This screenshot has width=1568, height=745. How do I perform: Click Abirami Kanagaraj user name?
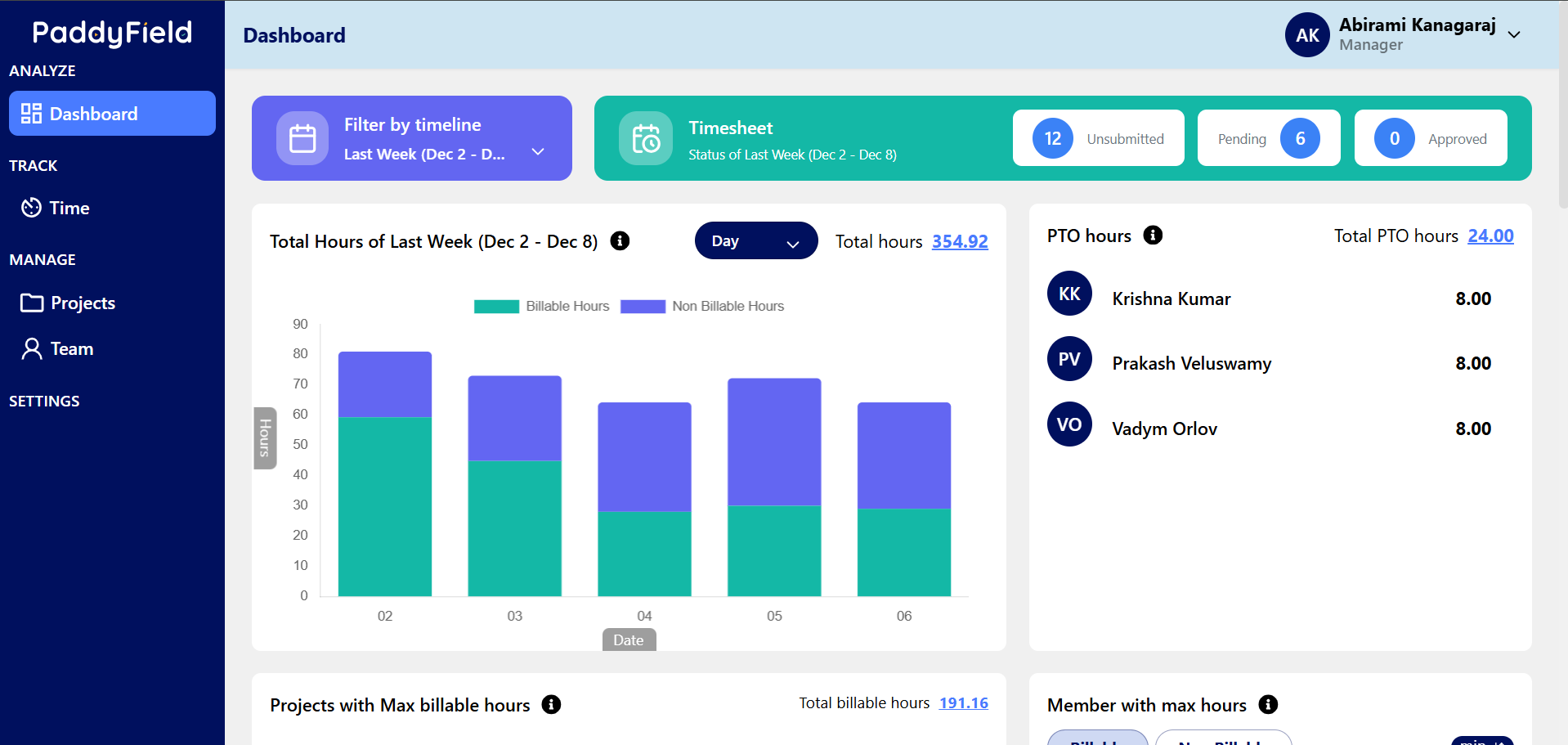1417,25
